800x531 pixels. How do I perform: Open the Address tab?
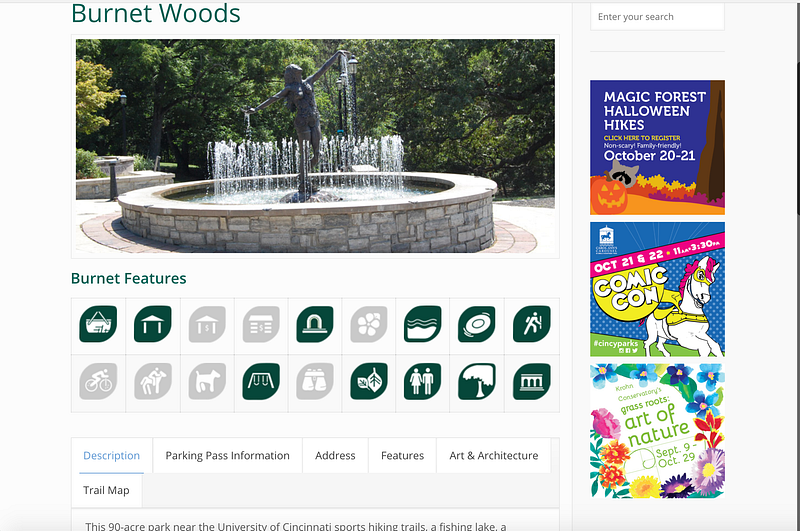(335, 456)
